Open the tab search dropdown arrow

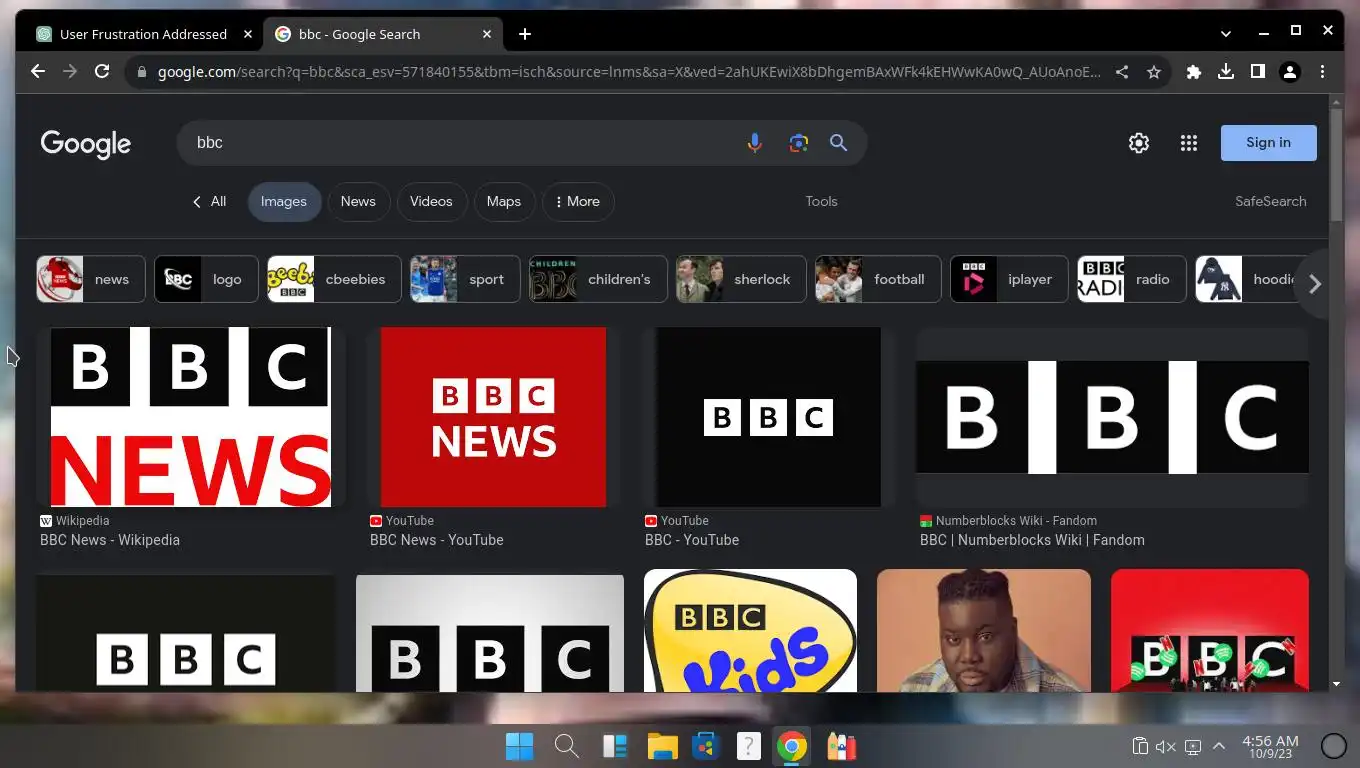point(1226,33)
